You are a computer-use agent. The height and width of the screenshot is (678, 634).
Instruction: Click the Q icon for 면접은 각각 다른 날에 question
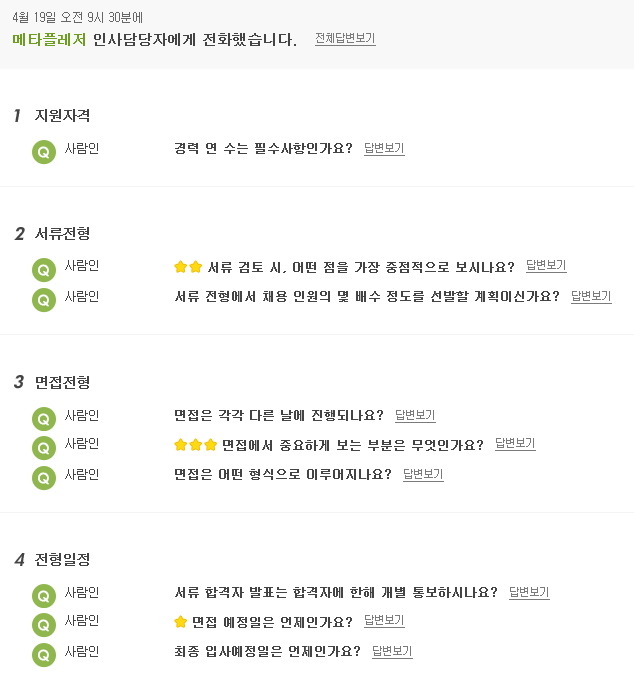tap(44, 419)
